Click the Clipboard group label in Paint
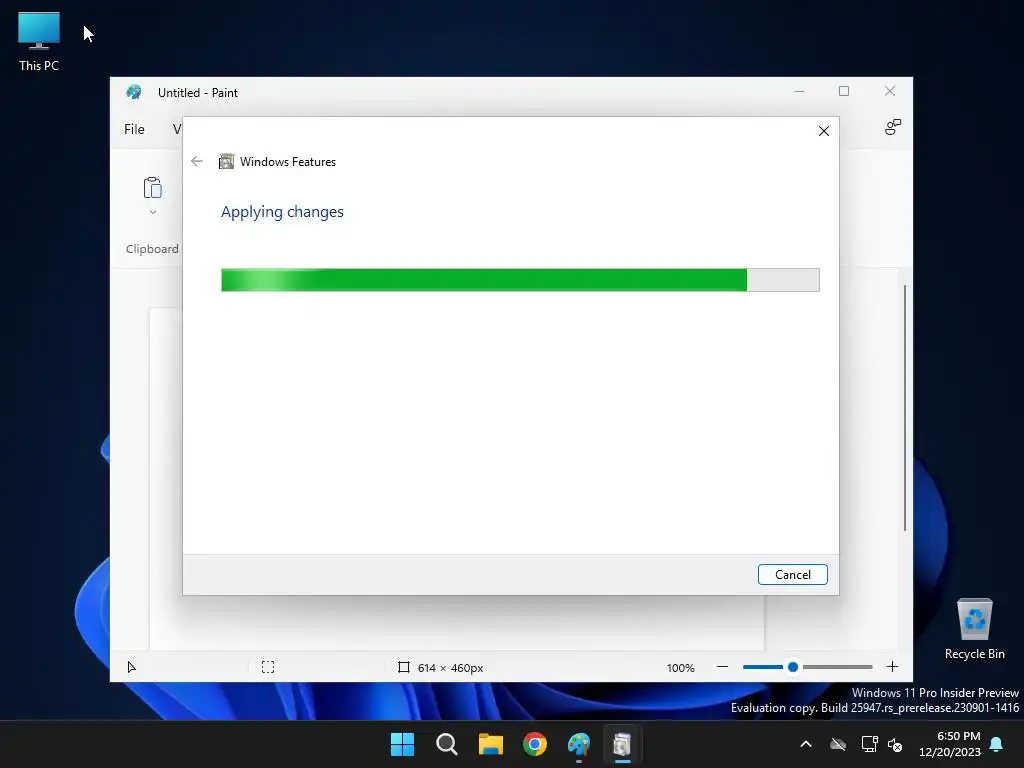 tap(152, 249)
